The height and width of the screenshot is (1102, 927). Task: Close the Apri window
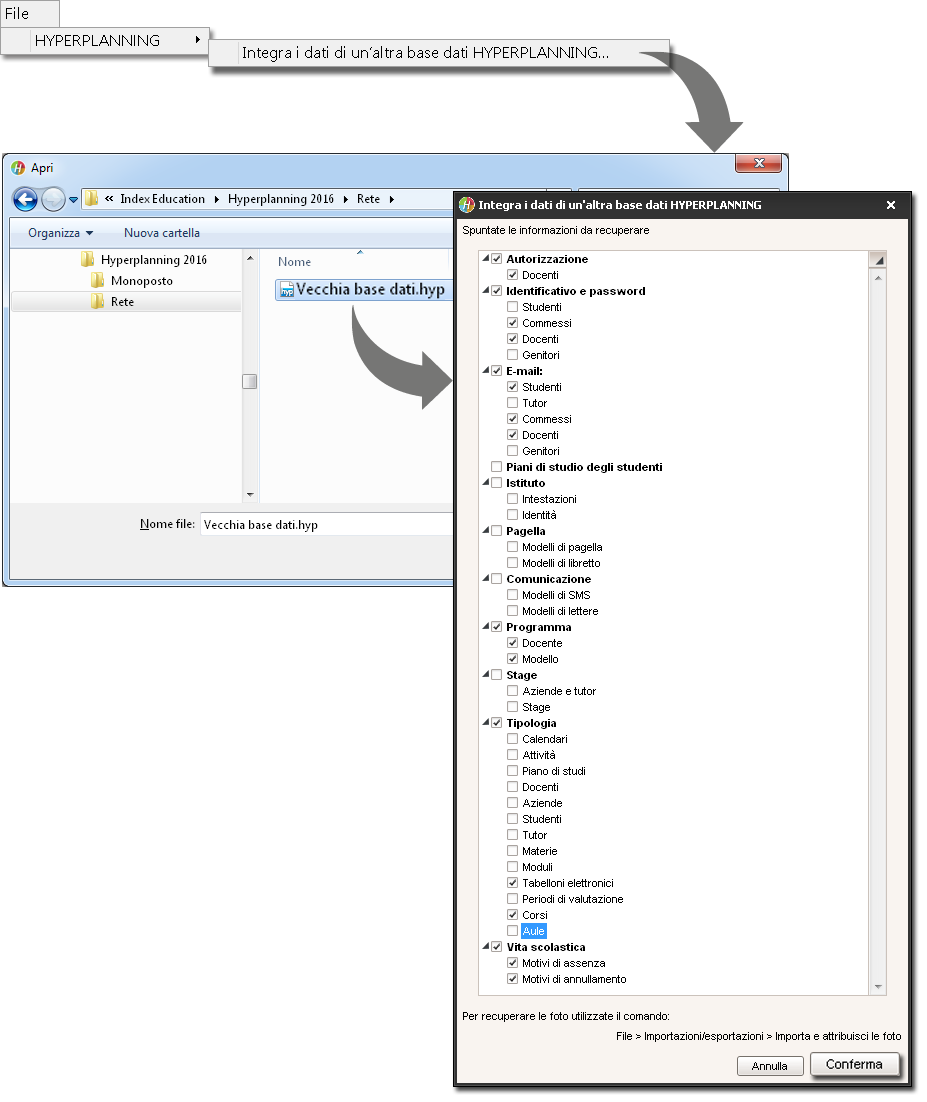(x=758, y=163)
